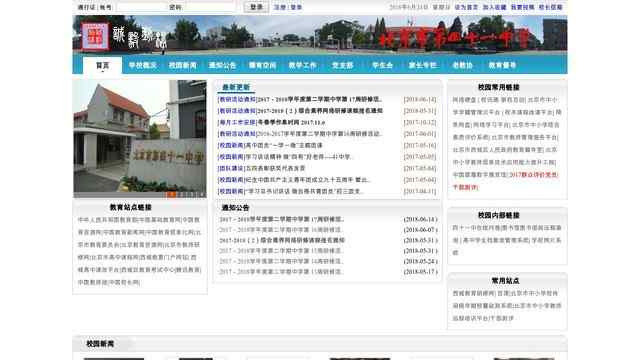Select the 最新更新 tab header
Screen dimensions: 640x360
coord(236,87)
